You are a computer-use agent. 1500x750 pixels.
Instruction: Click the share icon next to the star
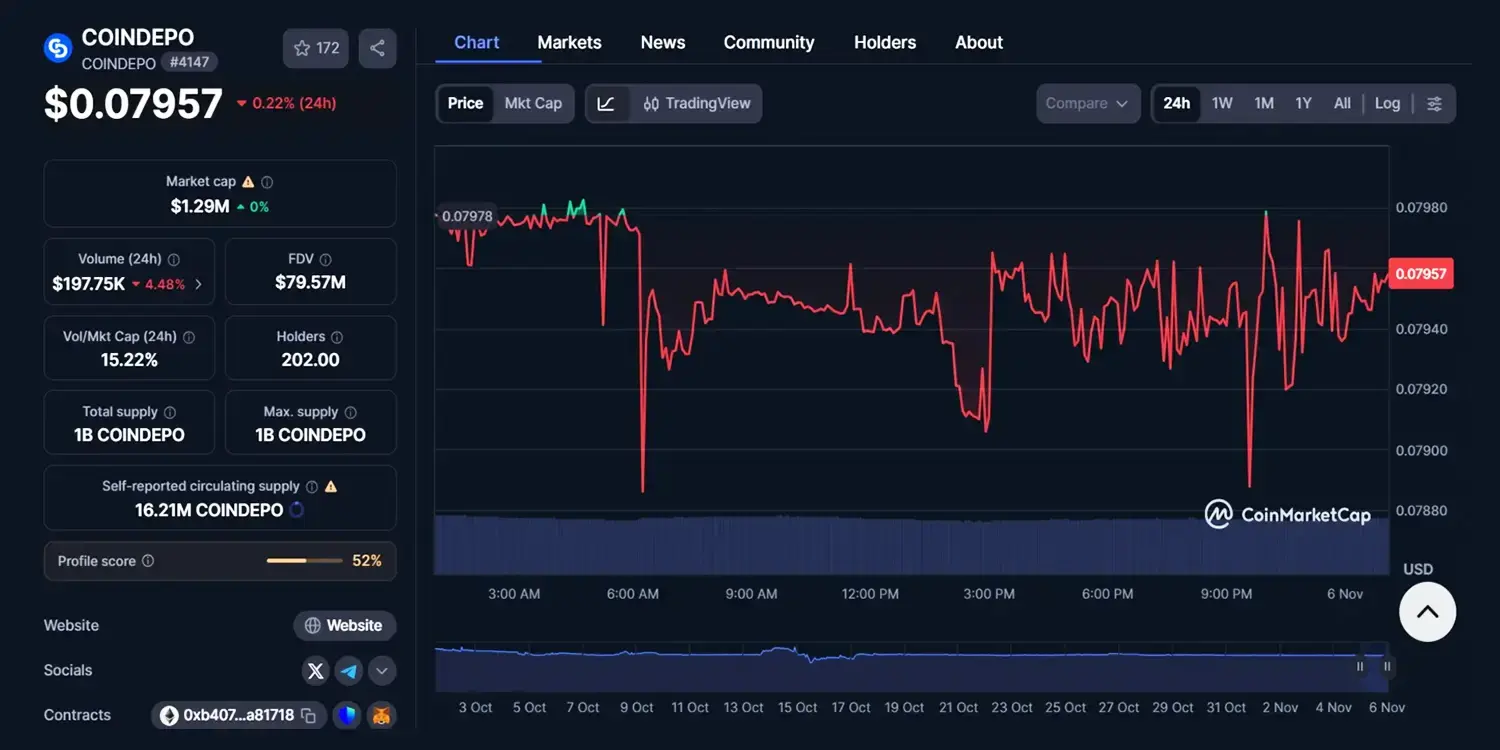tap(377, 48)
